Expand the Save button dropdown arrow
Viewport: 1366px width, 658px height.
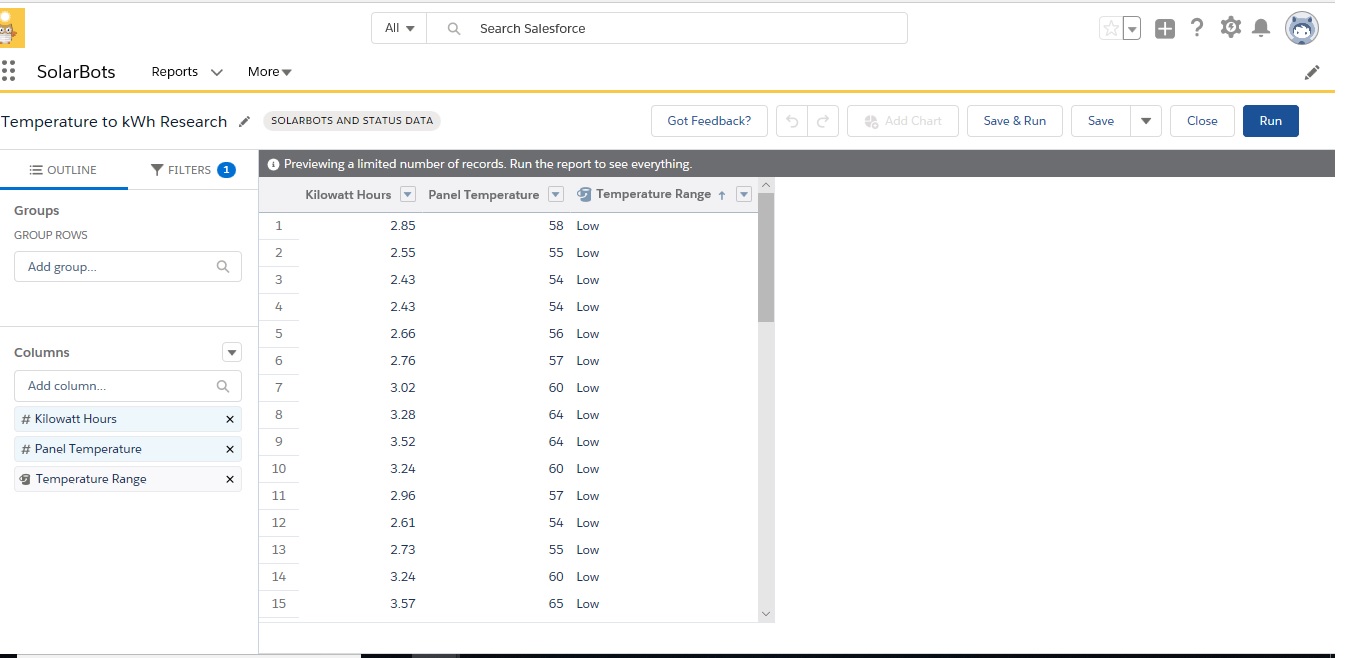pos(1146,121)
